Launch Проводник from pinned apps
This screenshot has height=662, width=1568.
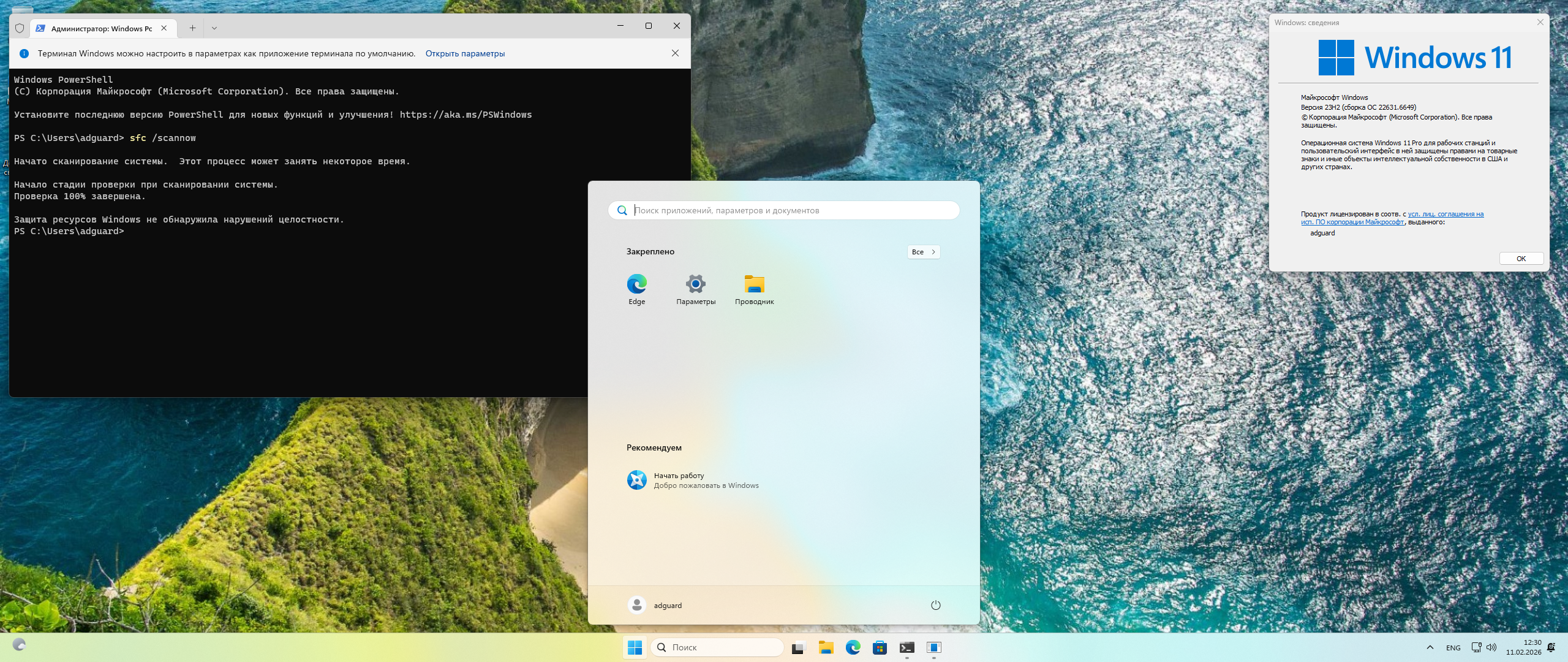click(x=754, y=284)
